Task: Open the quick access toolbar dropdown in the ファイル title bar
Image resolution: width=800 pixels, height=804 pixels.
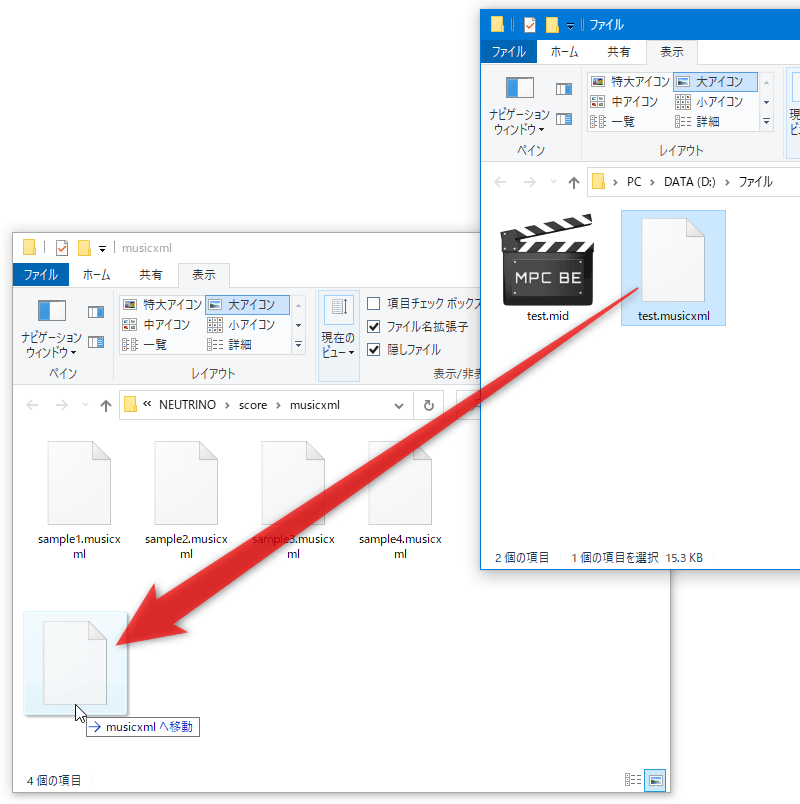Action: 570,26
